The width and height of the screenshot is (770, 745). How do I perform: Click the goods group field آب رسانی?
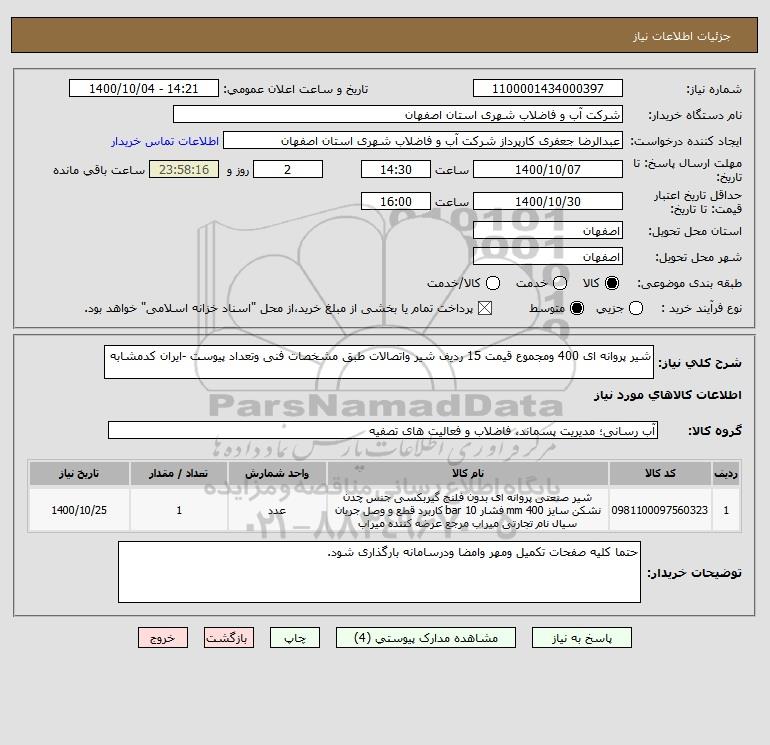pos(383,430)
